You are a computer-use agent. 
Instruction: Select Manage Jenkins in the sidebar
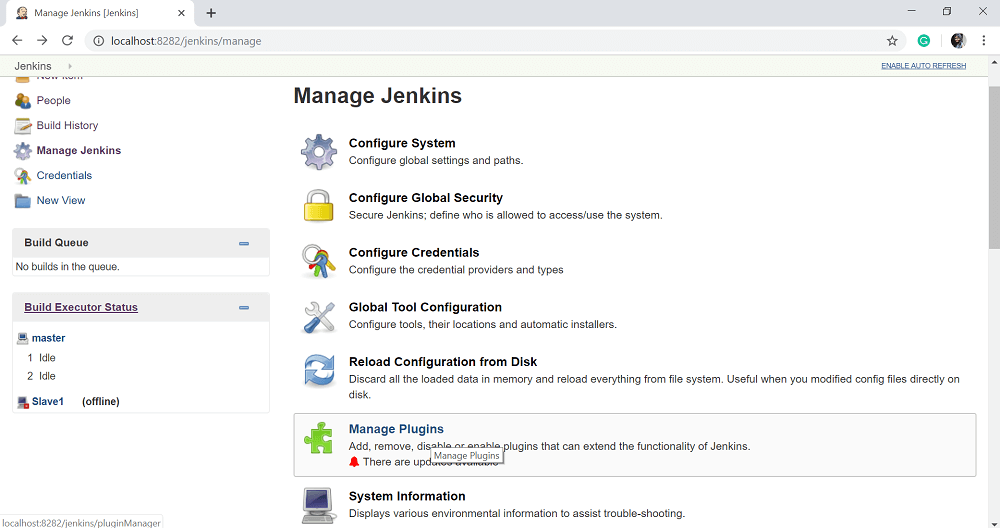(78, 150)
